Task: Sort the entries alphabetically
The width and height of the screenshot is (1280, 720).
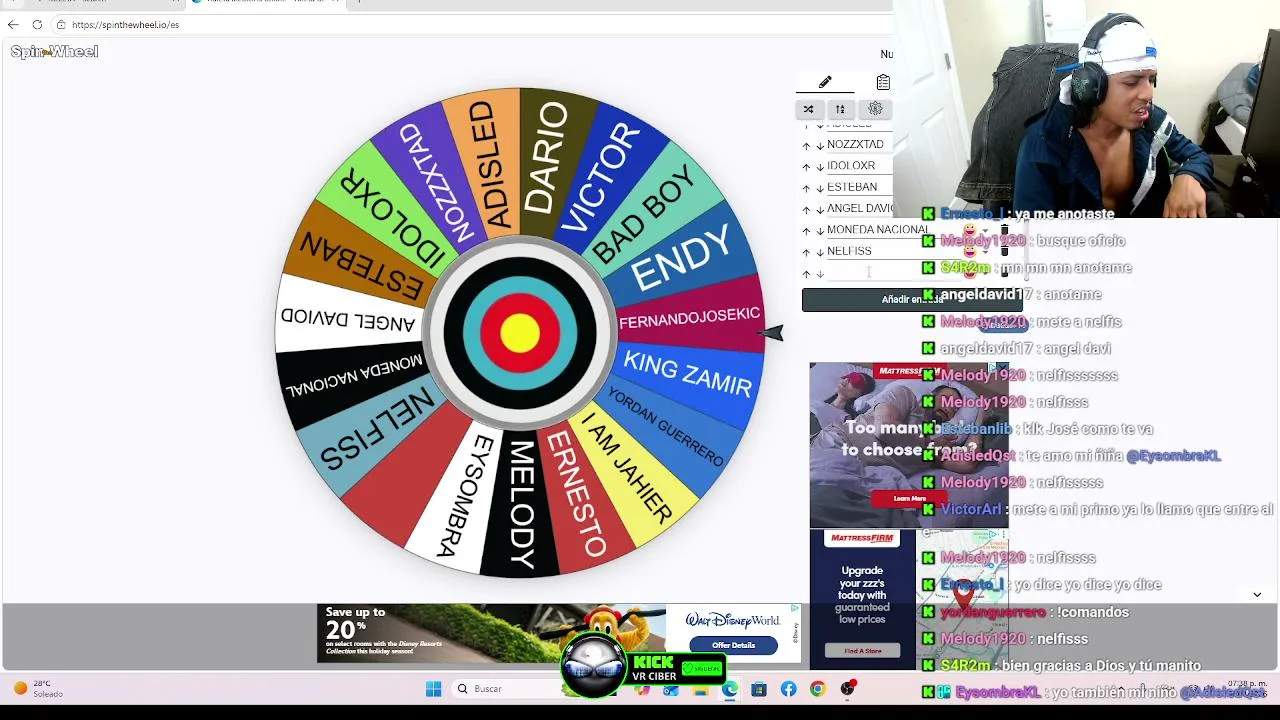Action: (x=840, y=109)
